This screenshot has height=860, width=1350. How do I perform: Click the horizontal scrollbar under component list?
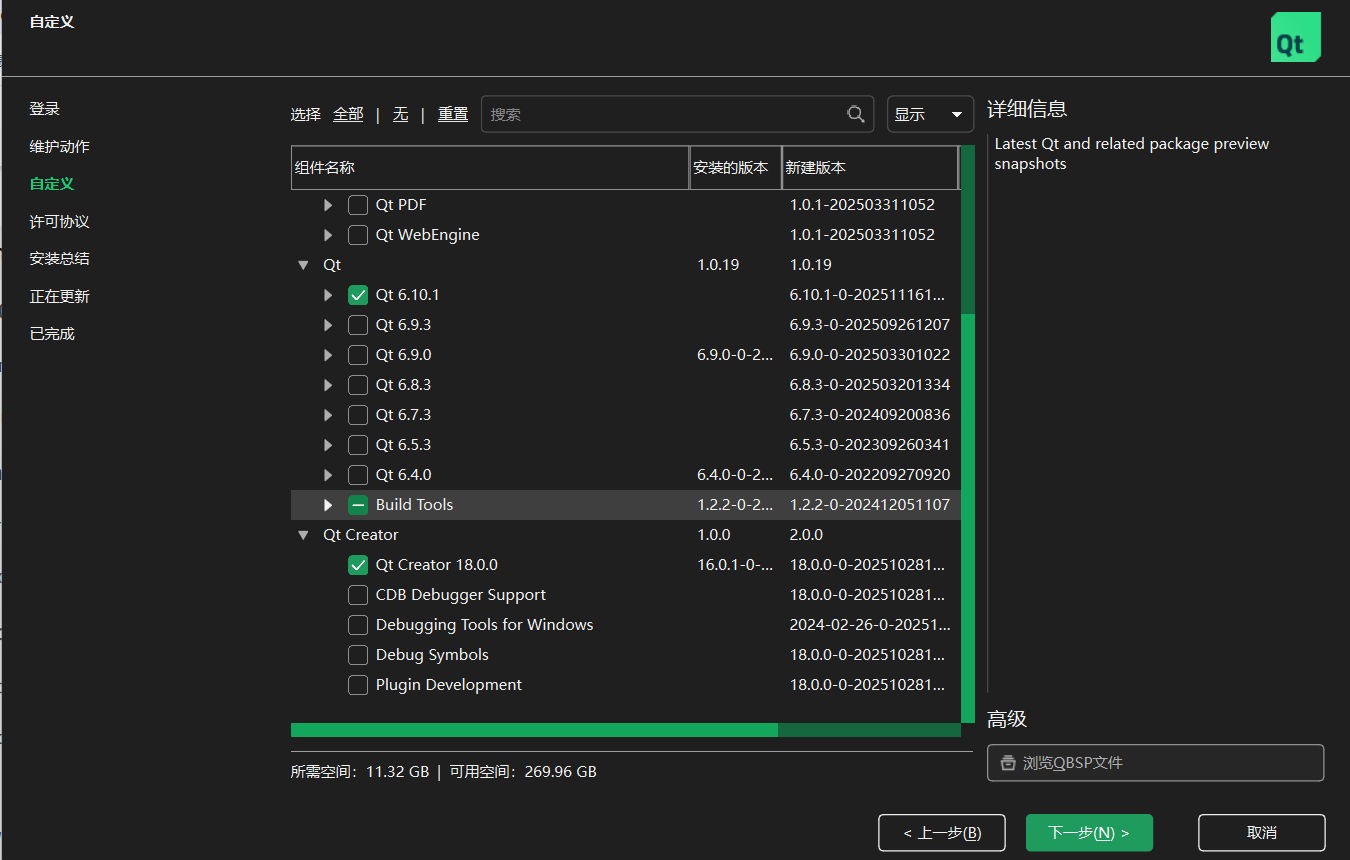(x=534, y=730)
